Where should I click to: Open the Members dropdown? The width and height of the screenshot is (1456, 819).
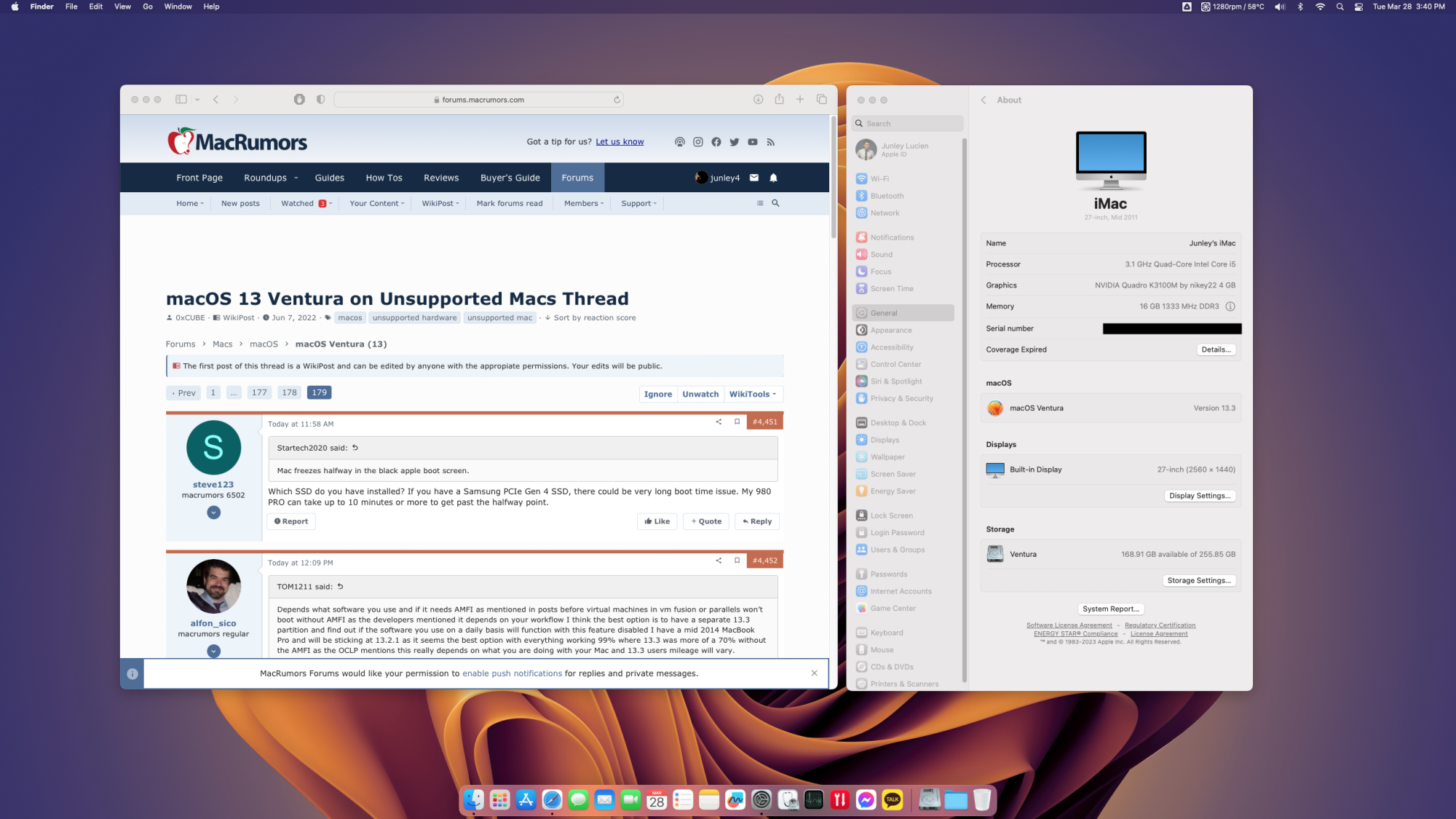coord(583,203)
